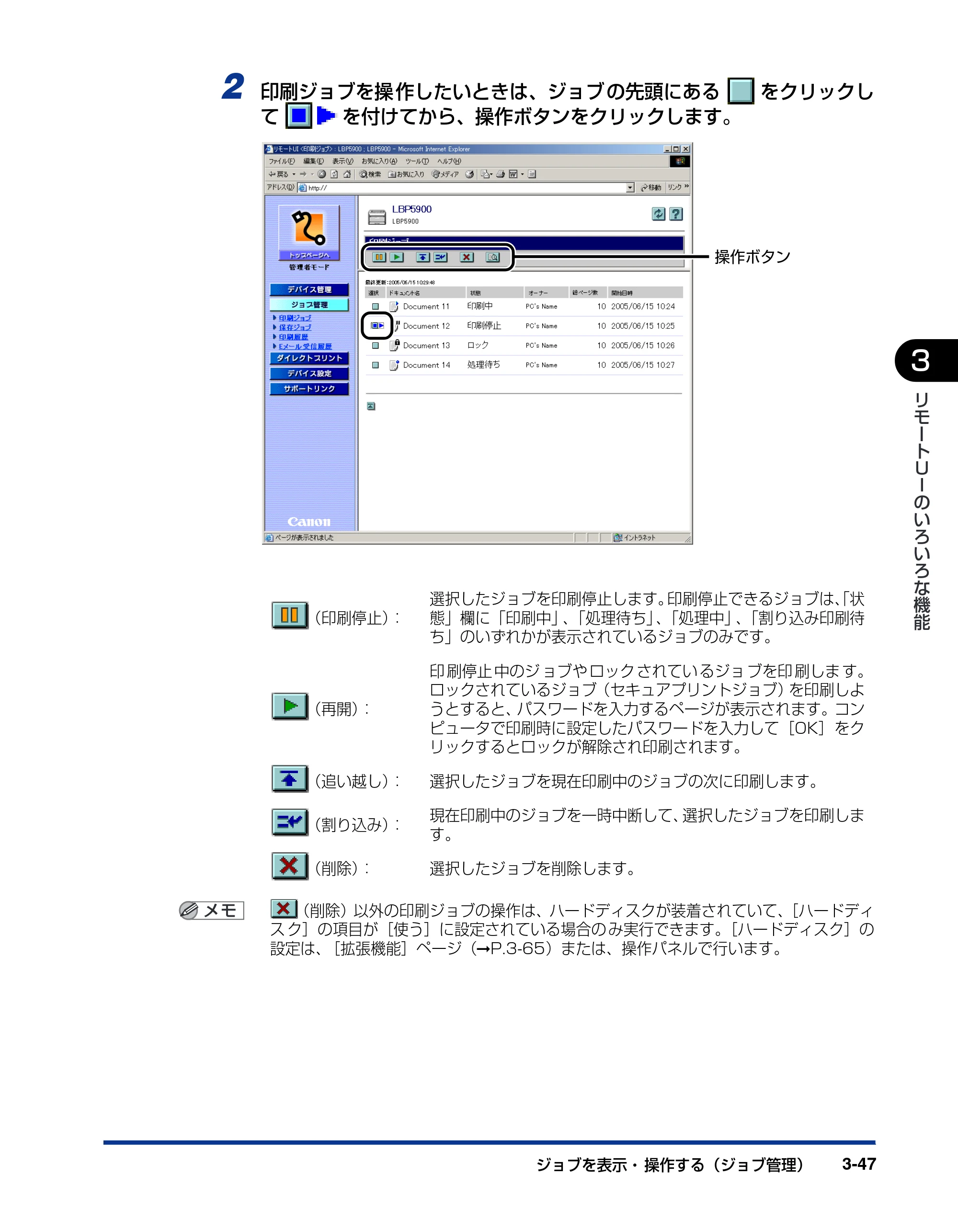Click the IE お気に入り favorites toolbar button
Screen dimensions: 958x1232
click(406, 174)
